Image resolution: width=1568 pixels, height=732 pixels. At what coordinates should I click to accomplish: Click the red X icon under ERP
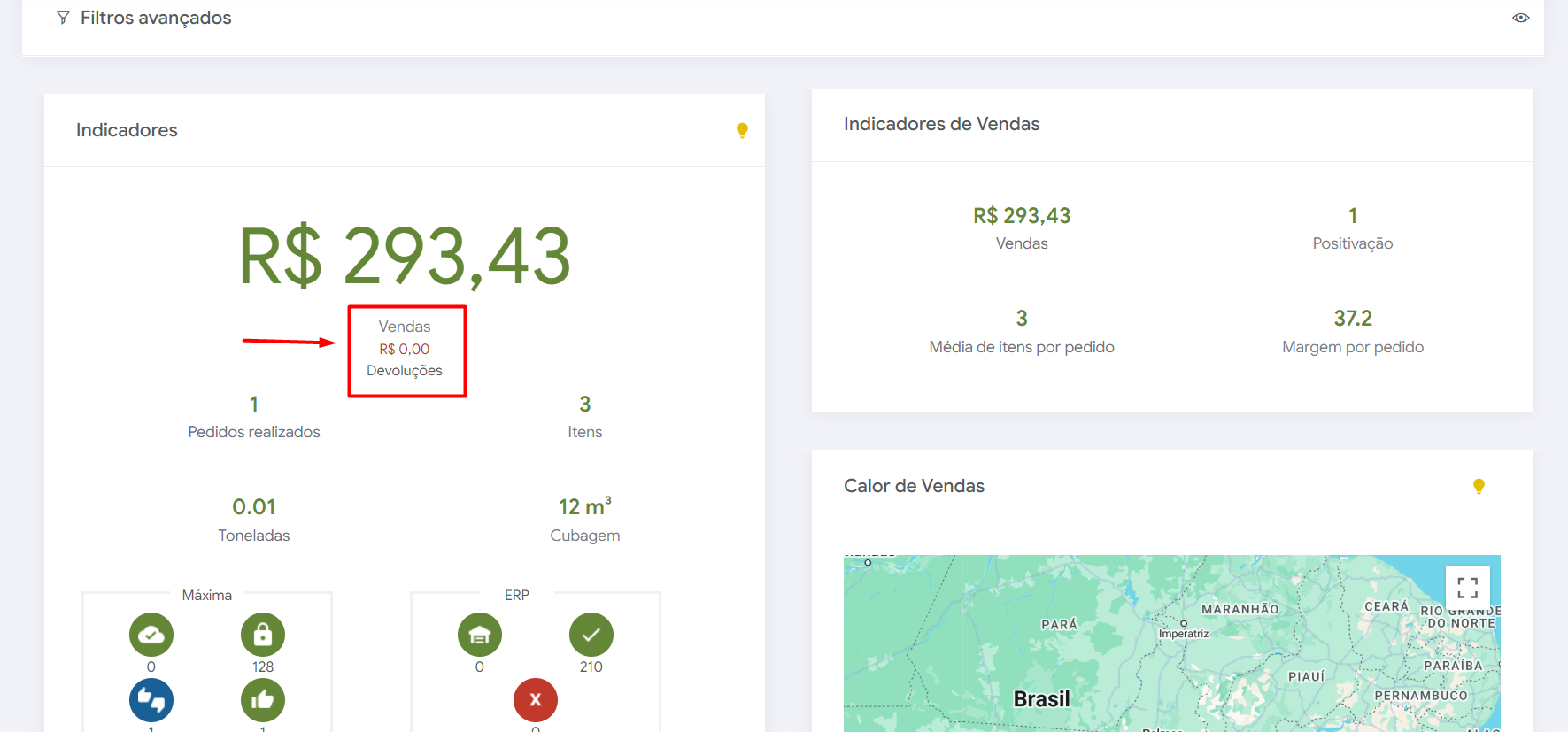pos(536,700)
